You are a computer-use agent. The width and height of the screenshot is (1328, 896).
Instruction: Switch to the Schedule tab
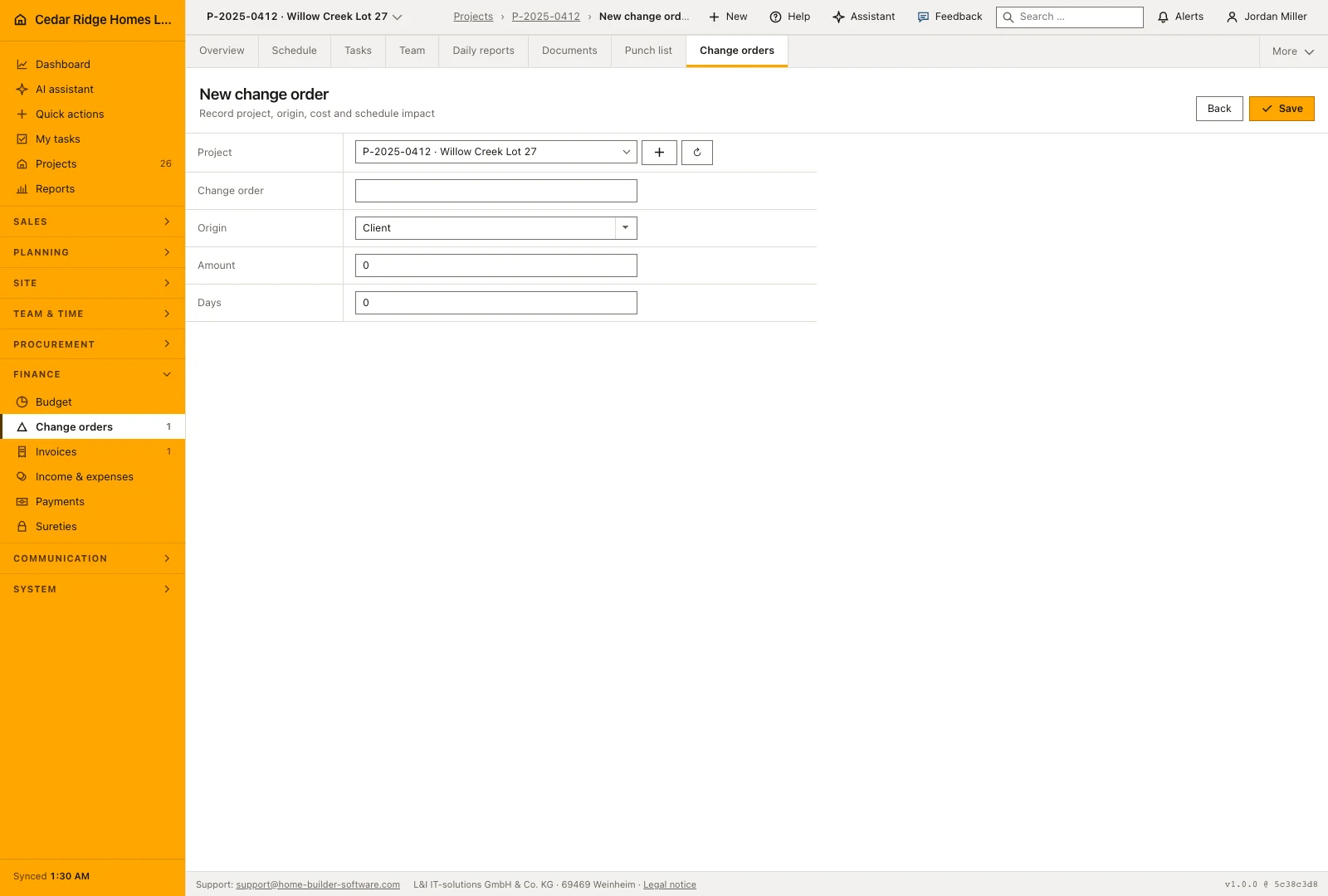pyautogui.click(x=295, y=51)
